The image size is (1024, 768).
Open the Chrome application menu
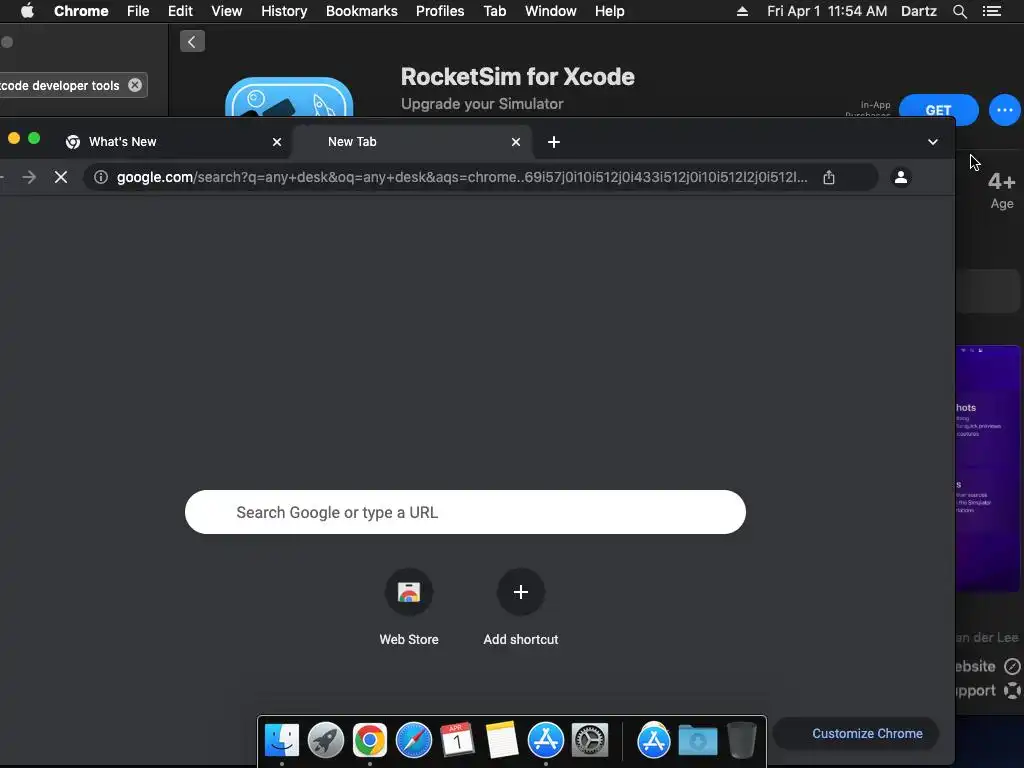coord(81,11)
